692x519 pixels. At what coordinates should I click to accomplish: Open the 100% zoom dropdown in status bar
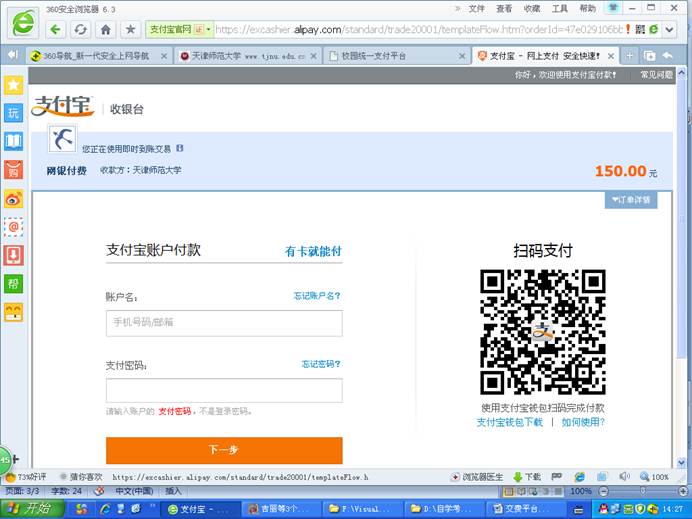pos(655,477)
